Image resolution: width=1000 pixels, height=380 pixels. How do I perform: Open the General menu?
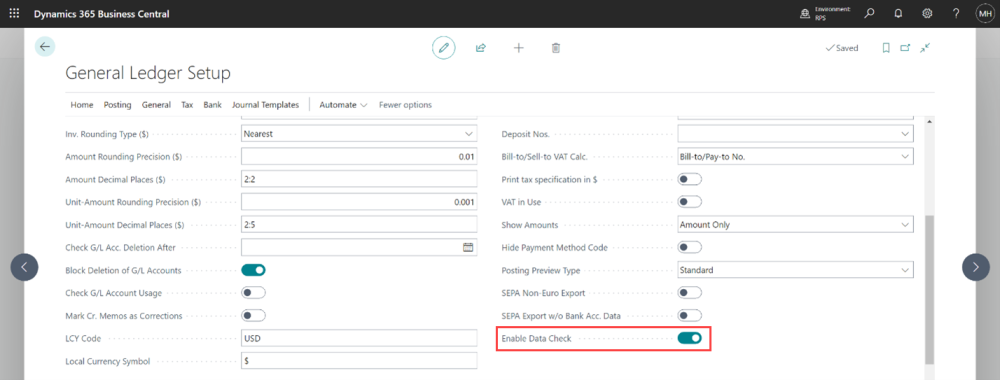click(156, 105)
